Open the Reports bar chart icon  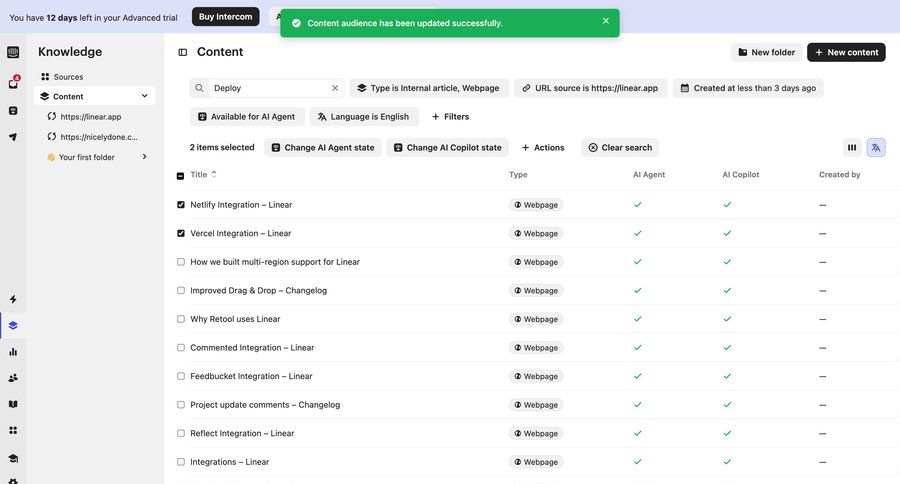tap(13, 352)
